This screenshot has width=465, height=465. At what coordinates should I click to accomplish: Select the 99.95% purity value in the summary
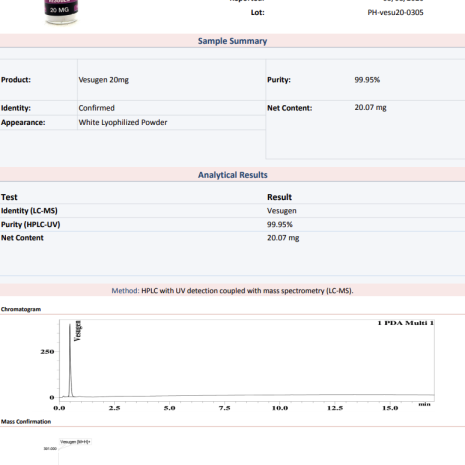(x=367, y=80)
